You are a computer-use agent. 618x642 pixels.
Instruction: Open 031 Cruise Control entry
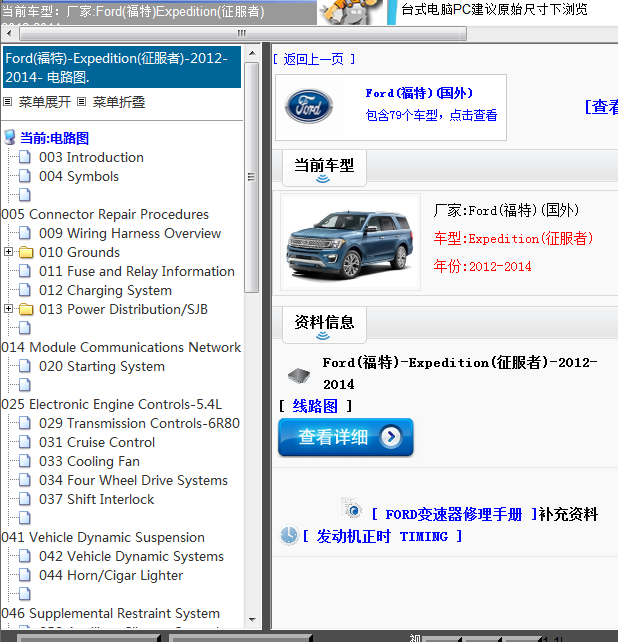pos(97,442)
